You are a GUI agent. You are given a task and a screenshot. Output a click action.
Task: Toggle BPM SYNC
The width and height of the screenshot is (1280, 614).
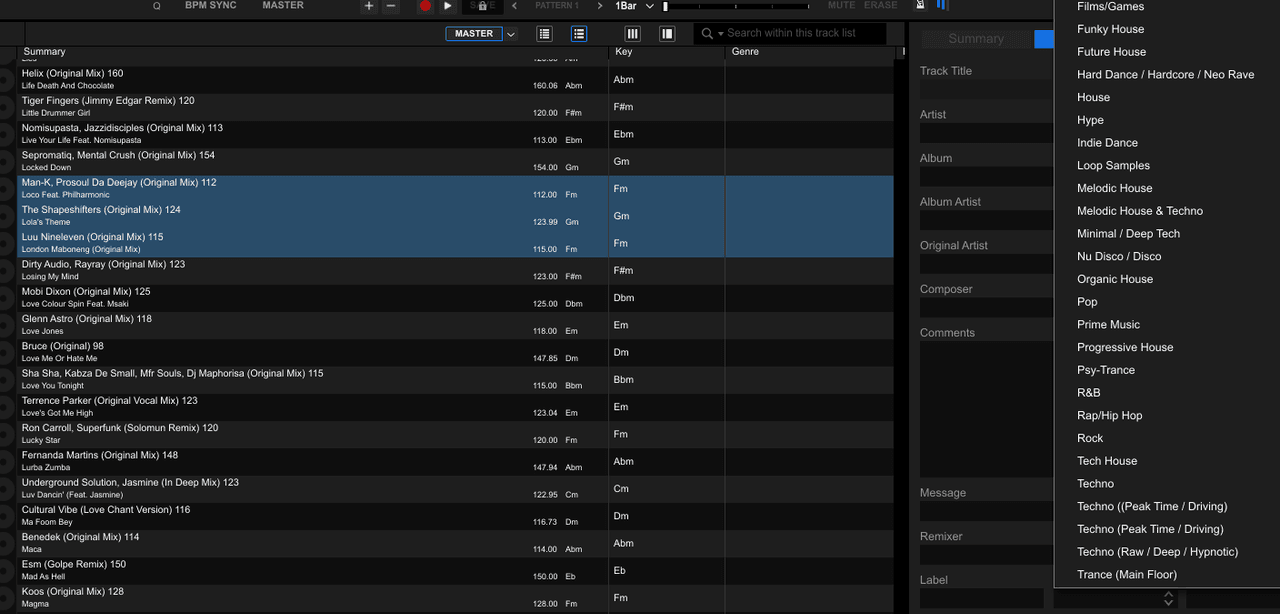(211, 6)
